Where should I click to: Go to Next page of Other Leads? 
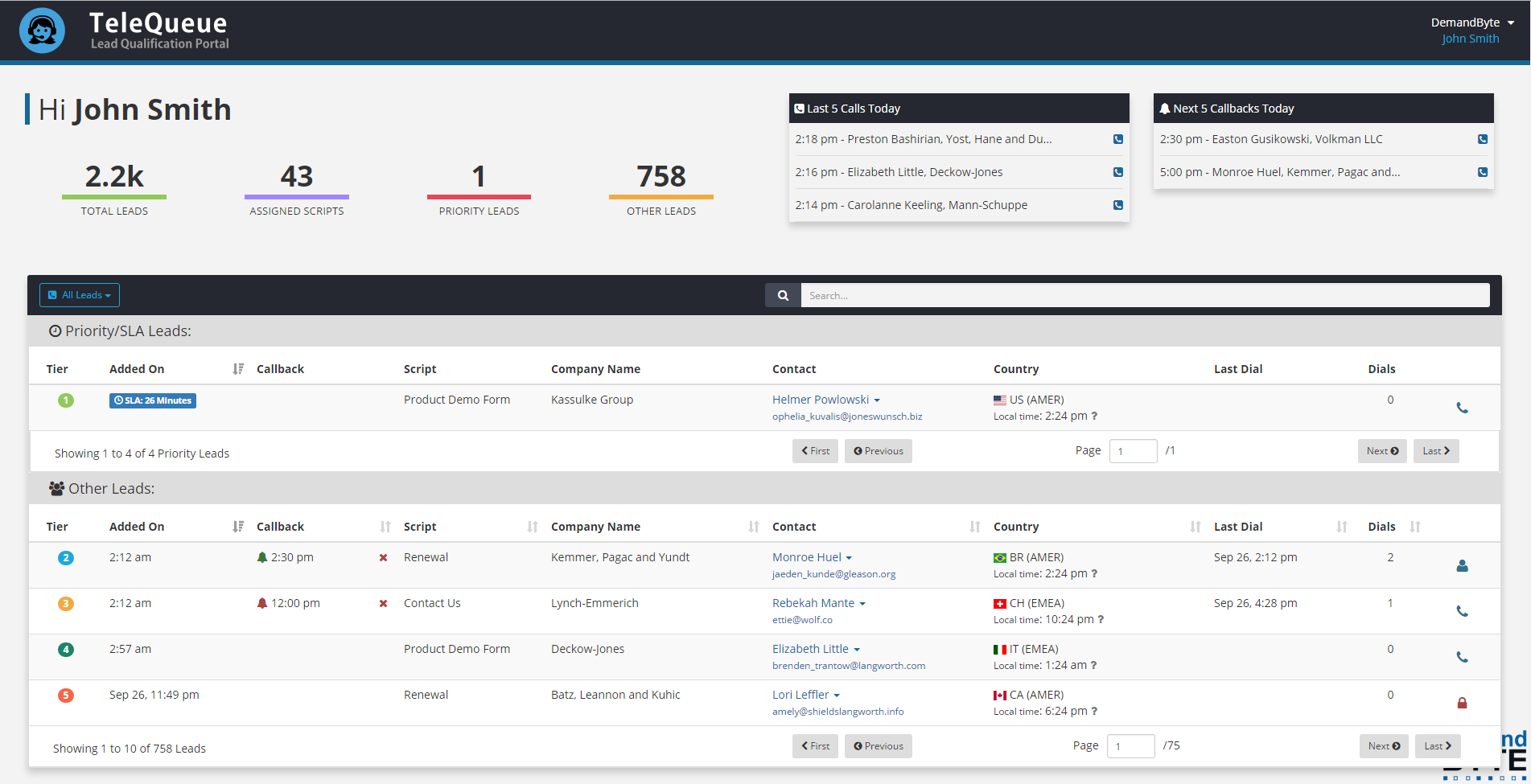1383,746
